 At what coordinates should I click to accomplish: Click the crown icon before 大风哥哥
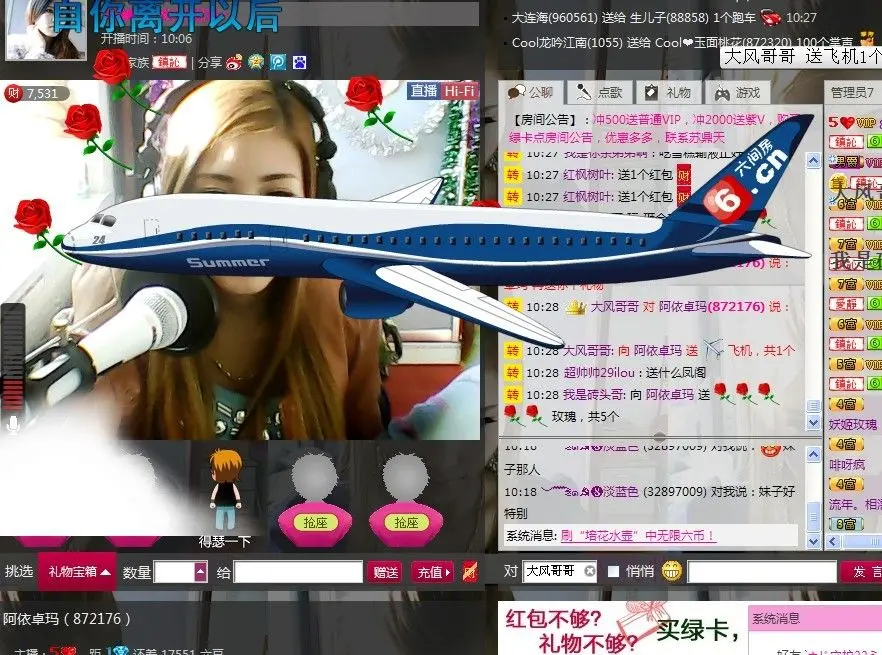click(x=575, y=307)
